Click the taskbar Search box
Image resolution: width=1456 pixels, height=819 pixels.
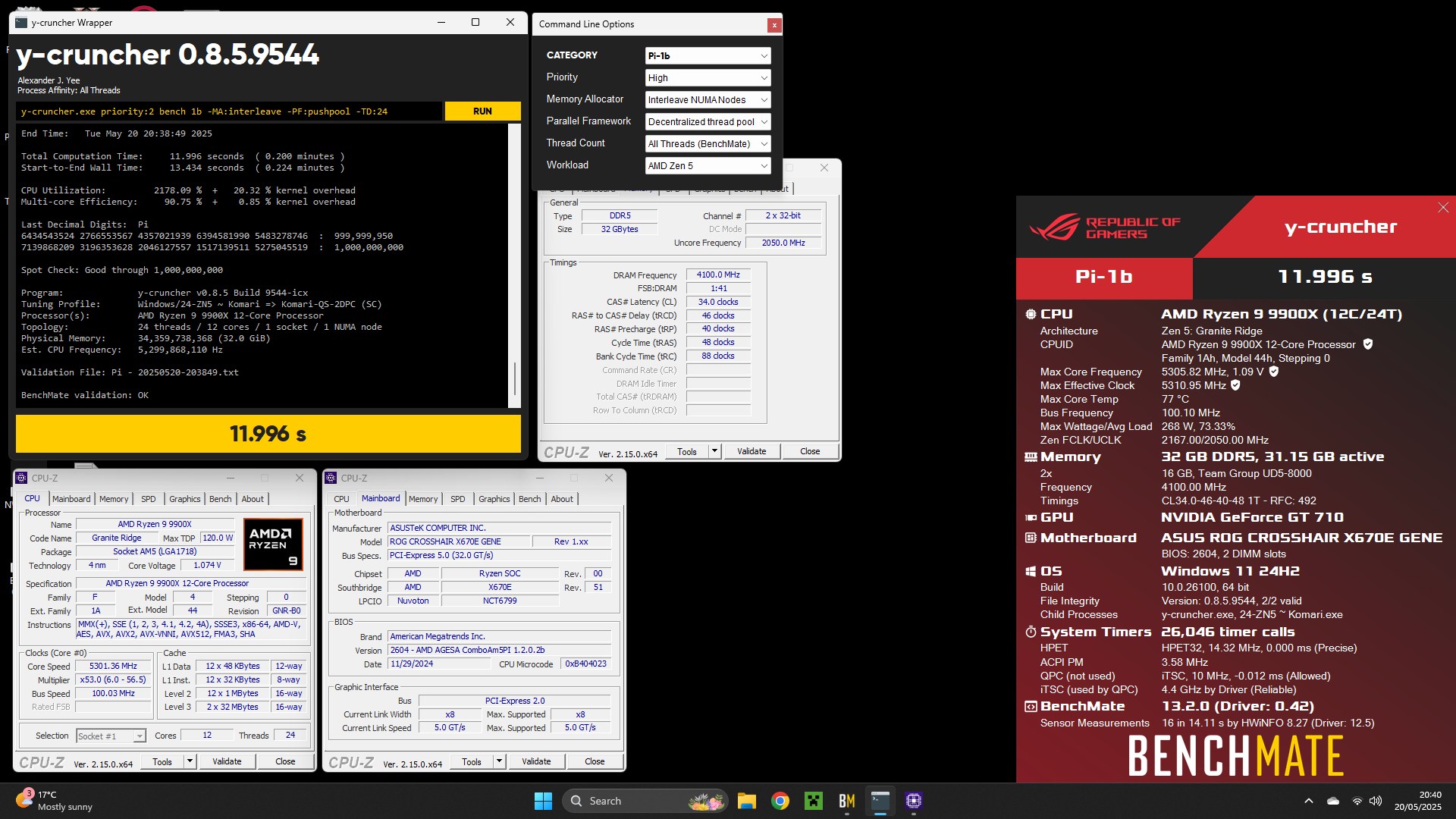pyautogui.click(x=645, y=801)
